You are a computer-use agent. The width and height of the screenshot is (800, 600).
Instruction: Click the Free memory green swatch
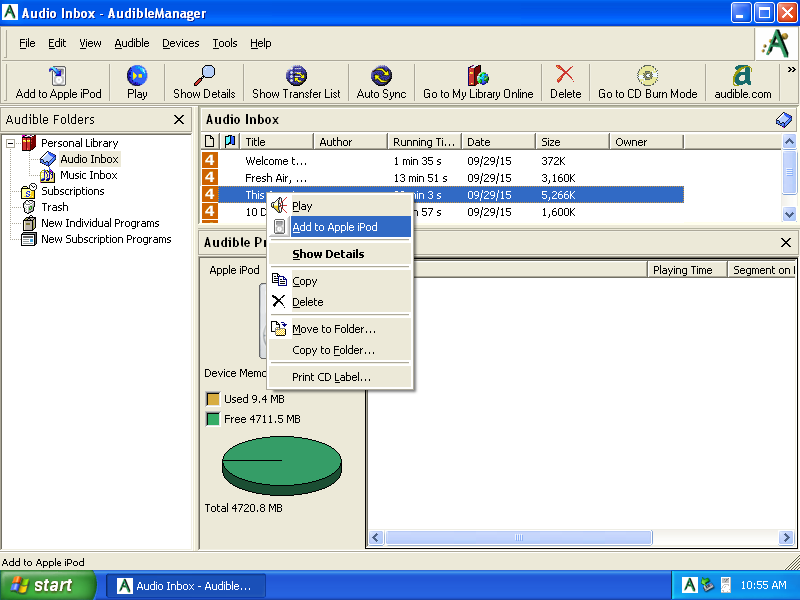213,419
